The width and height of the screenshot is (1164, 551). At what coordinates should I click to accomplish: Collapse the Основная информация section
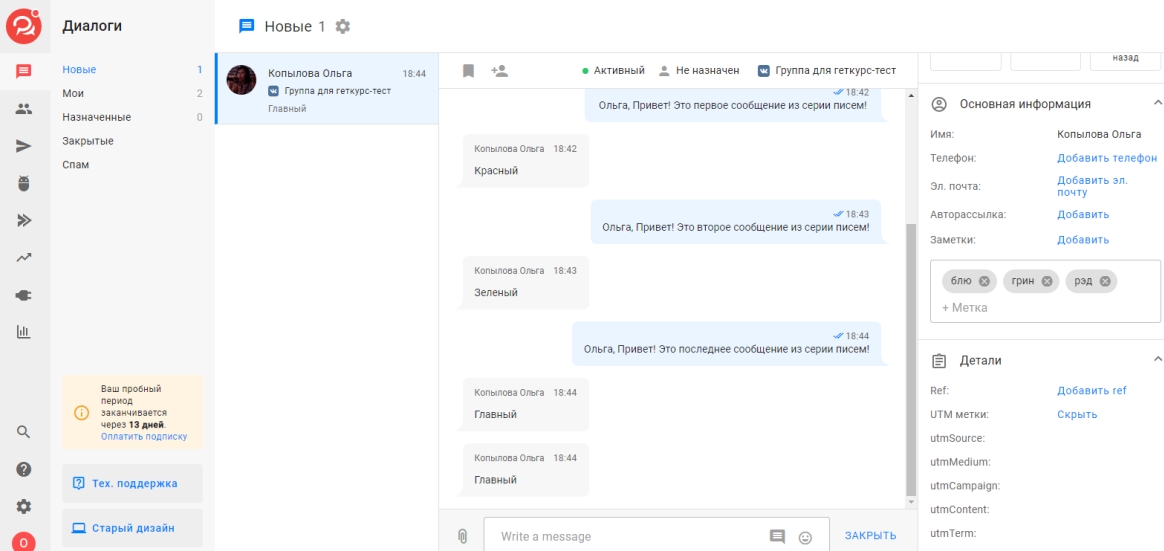pos(1157,103)
